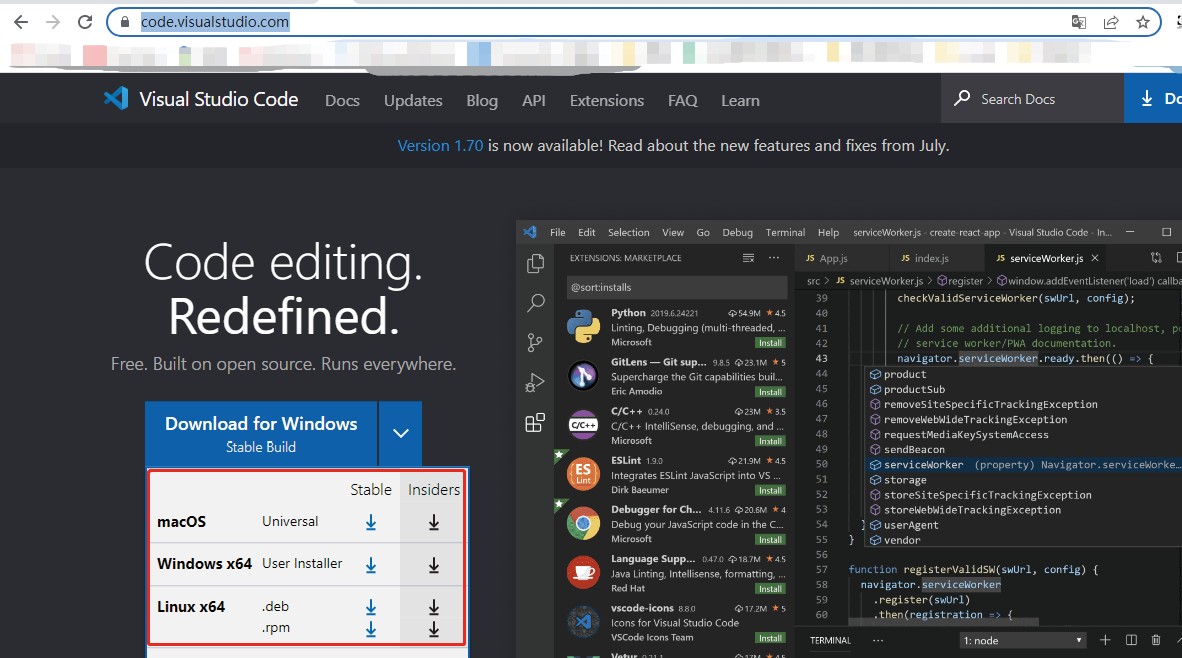1182x658 pixels.
Task: Select 'Debugger for Ch...' extension row title
Action: pos(656,510)
